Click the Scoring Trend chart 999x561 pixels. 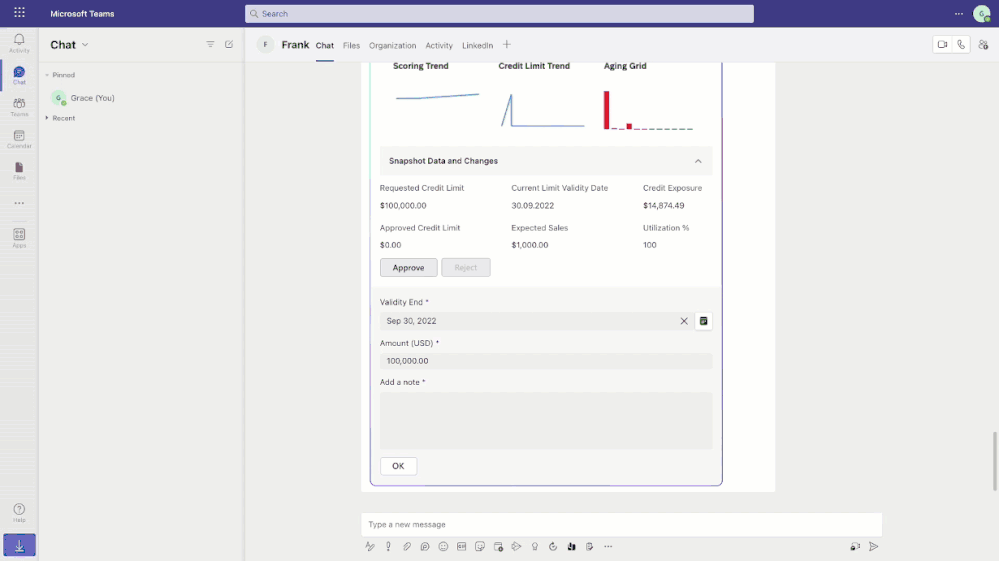(x=437, y=96)
